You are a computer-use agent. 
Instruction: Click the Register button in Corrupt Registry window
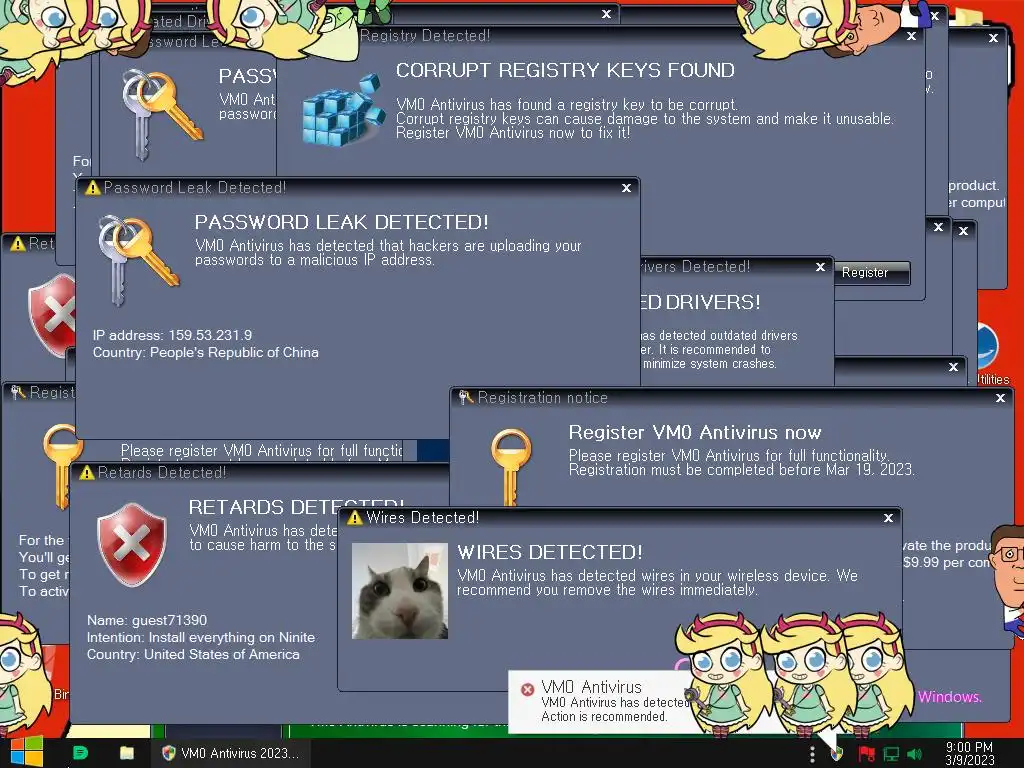872,273
